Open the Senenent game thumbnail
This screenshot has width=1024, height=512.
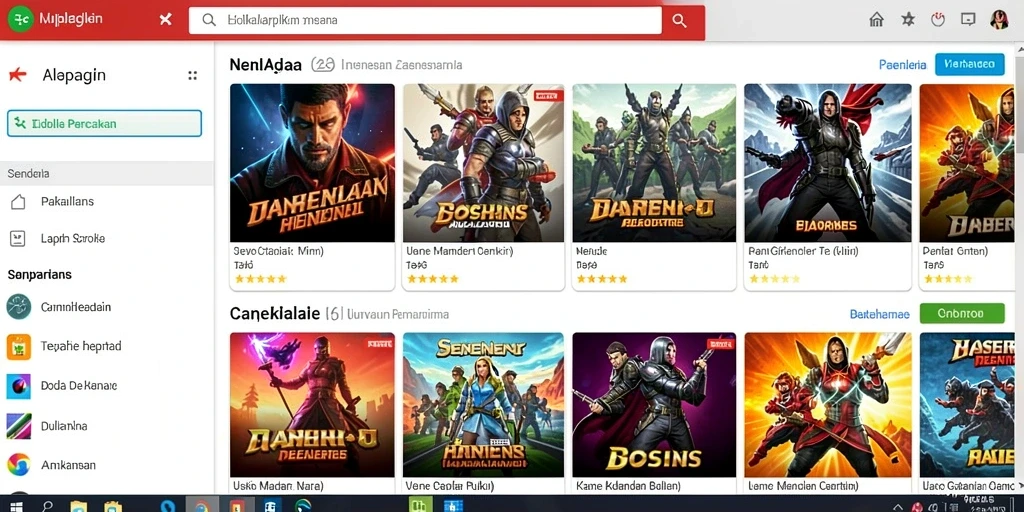point(483,405)
